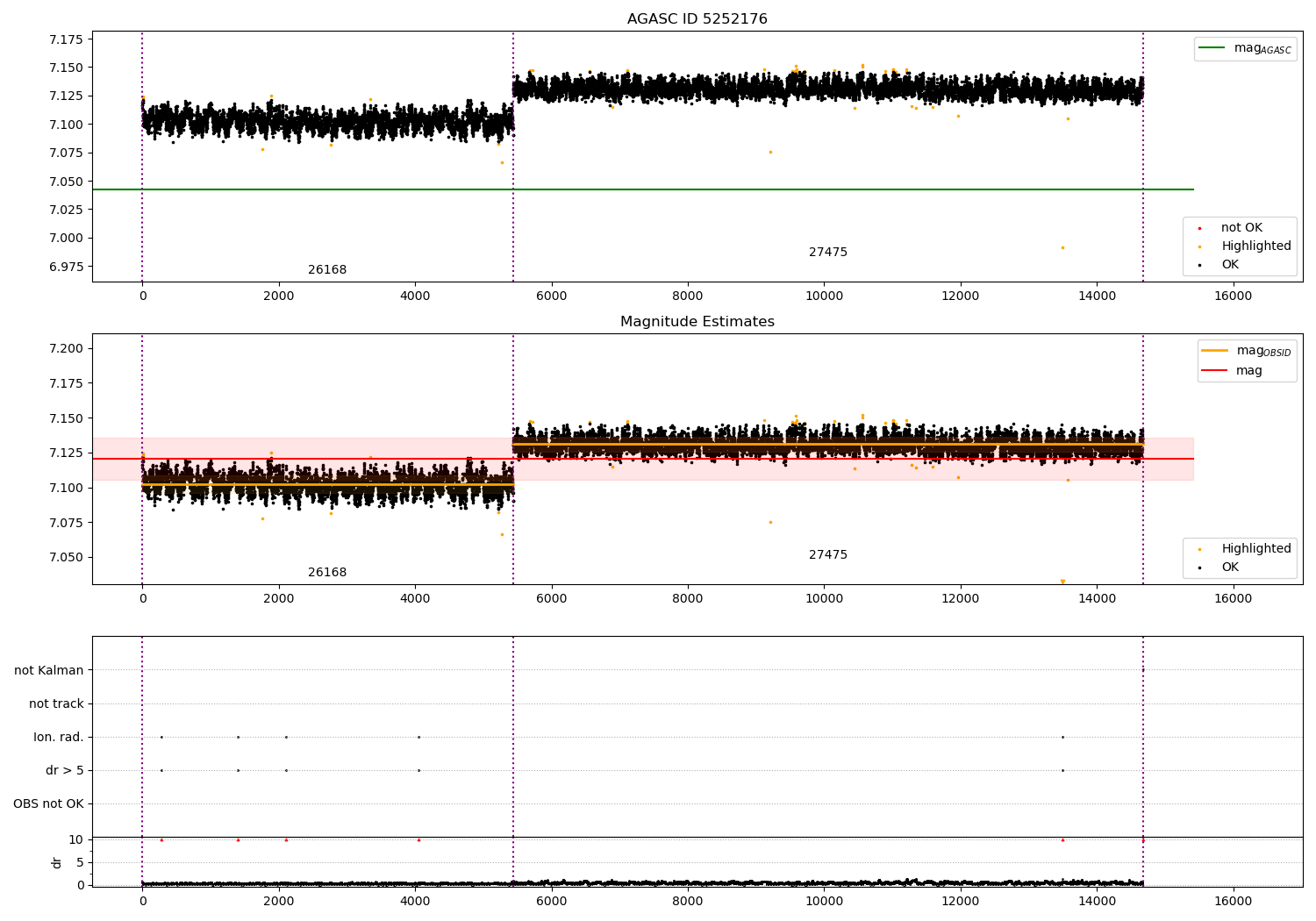Click the 'Ion. rad.' point near x=13500
Screen dimensions: 1316x921
[x=1062, y=737]
